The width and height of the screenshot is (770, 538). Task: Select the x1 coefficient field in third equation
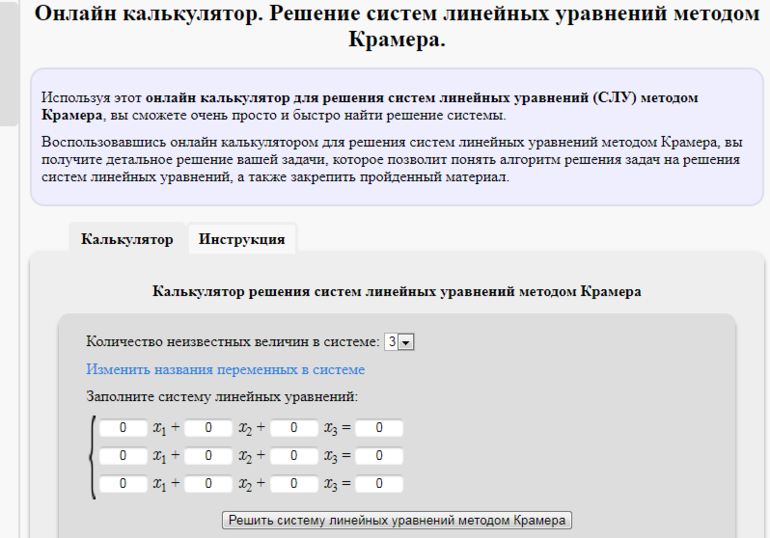pos(123,484)
